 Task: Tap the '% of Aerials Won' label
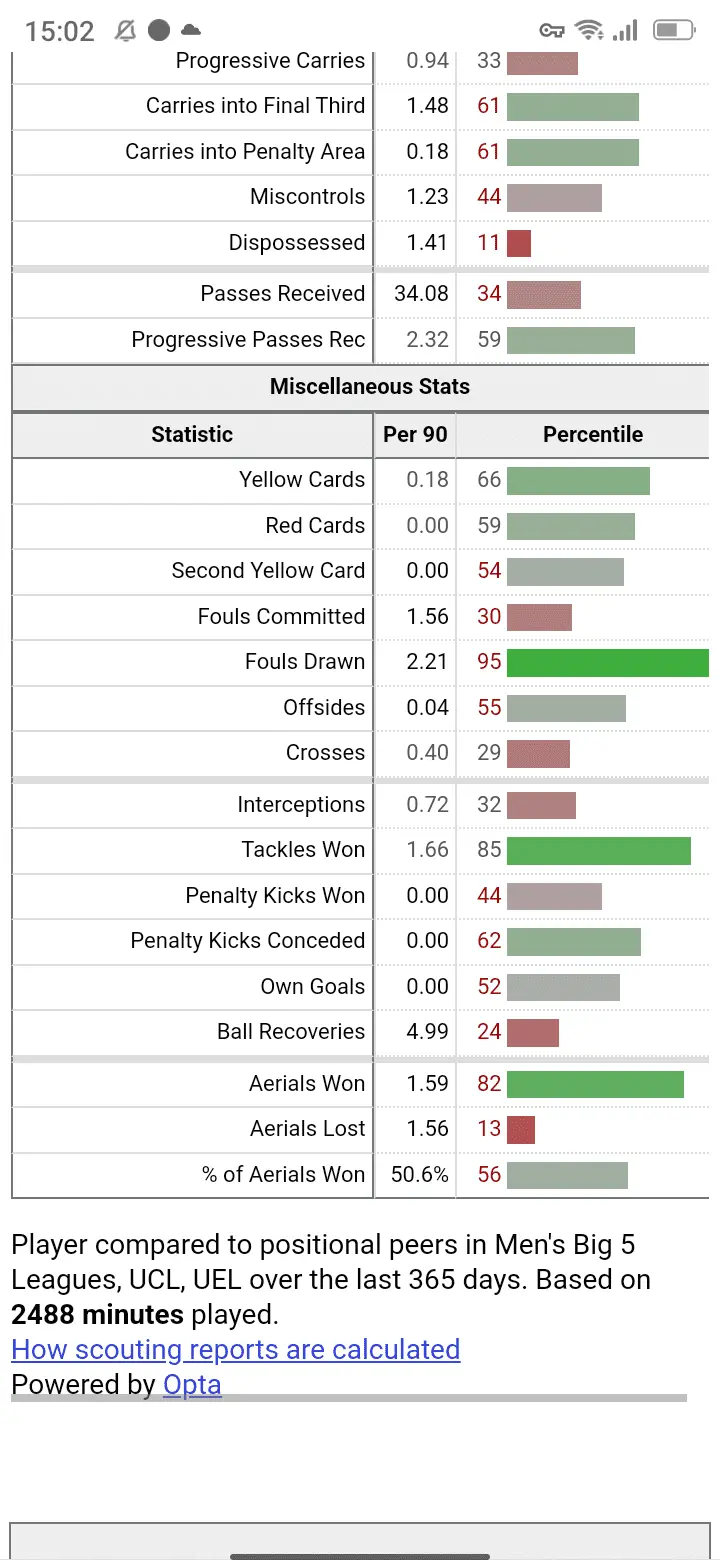(x=284, y=1174)
